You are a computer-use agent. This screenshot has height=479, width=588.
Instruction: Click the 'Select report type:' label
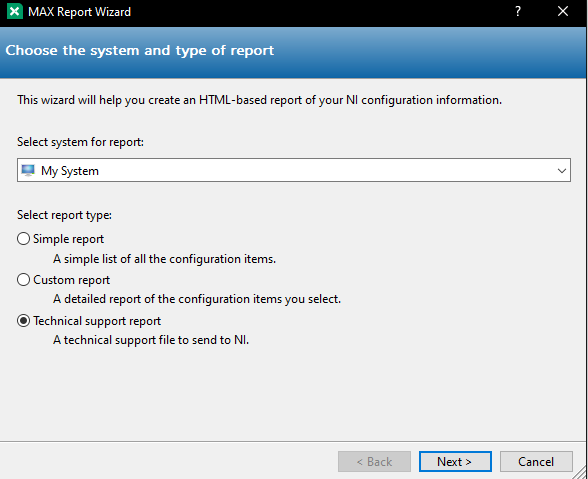click(x=64, y=215)
